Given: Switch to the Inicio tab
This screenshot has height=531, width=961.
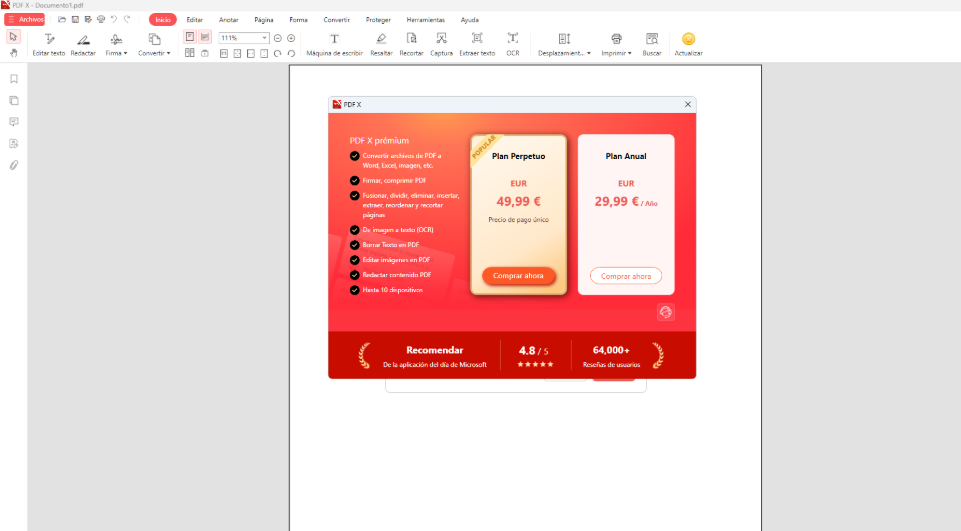Looking at the screenshot, I should pyautogui.click(x=162, y=20).
